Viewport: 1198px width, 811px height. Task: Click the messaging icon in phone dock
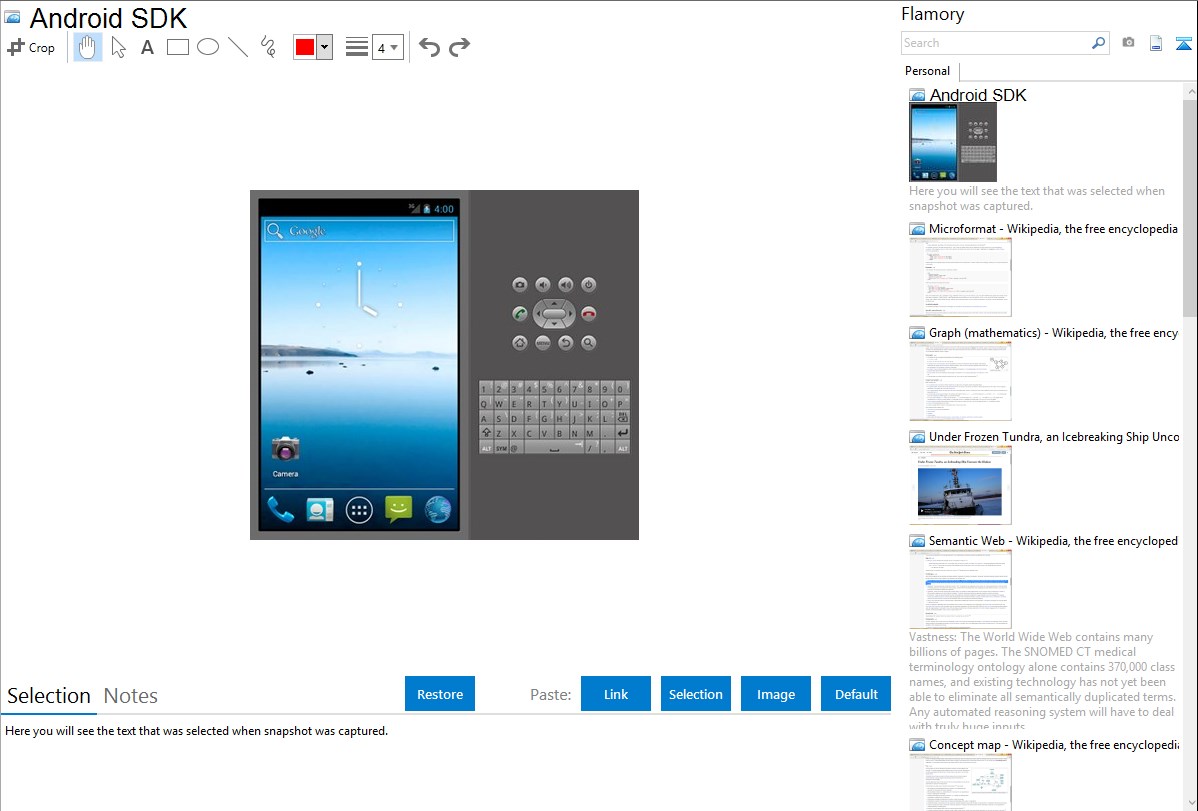point(398,509)
